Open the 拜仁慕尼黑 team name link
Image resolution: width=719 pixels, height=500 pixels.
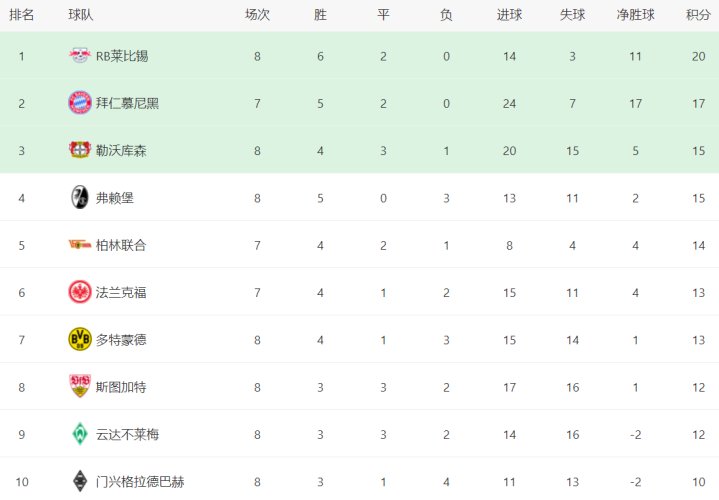point(127,103)
